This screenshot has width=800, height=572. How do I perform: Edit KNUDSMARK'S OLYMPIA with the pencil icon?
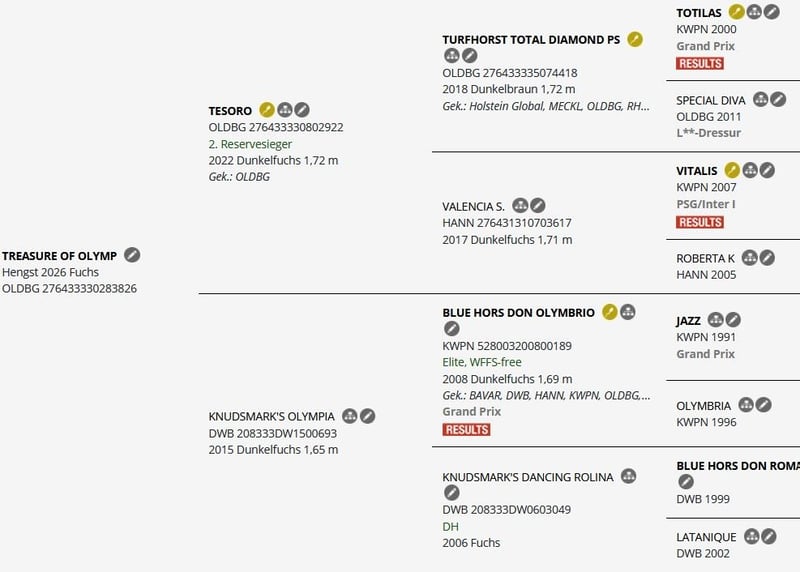[x=367, y=416]
